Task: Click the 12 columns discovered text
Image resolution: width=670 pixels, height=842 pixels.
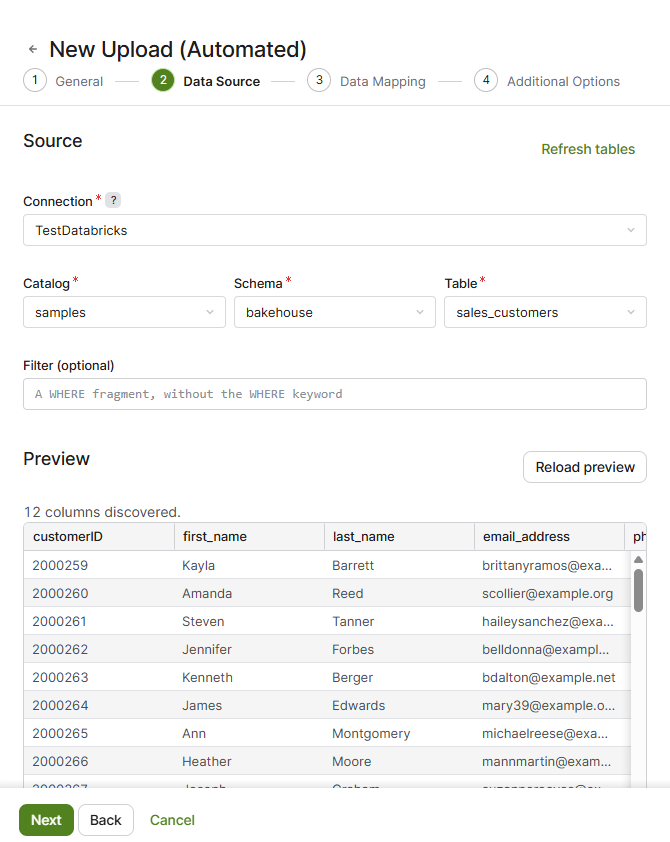Action: click(102, 512)
